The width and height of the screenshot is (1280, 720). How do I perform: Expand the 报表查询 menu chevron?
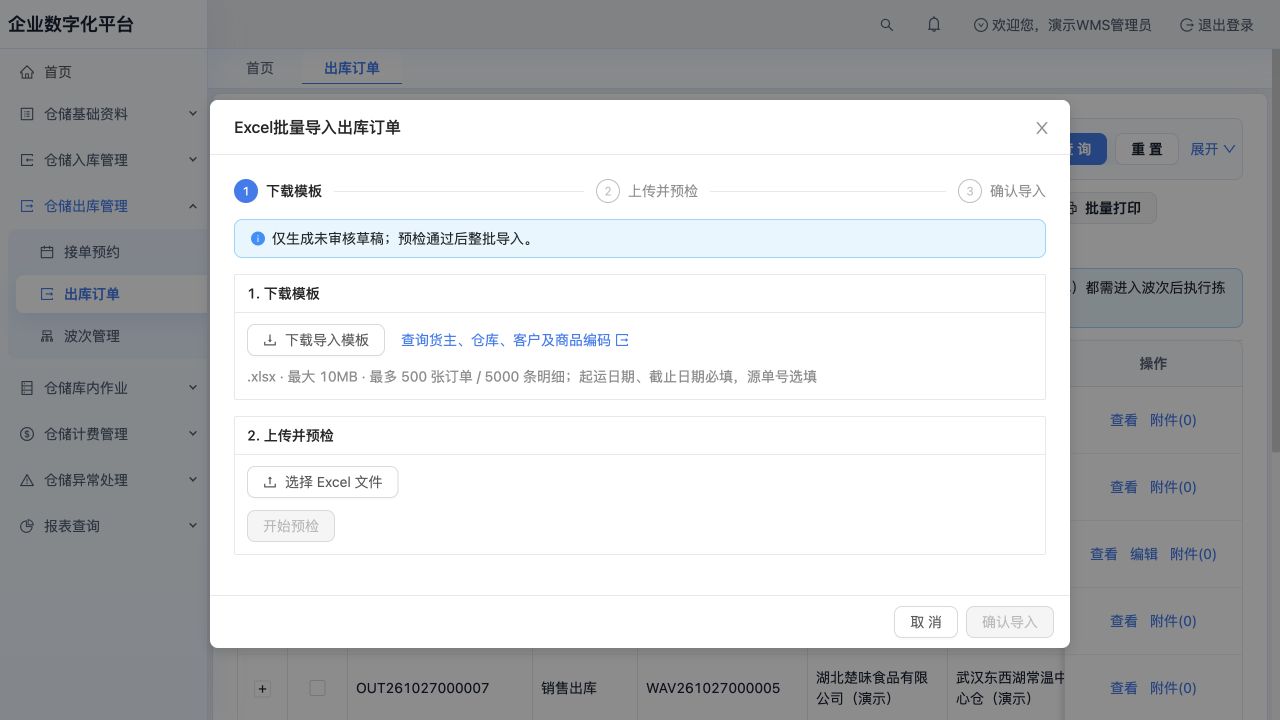193,526
